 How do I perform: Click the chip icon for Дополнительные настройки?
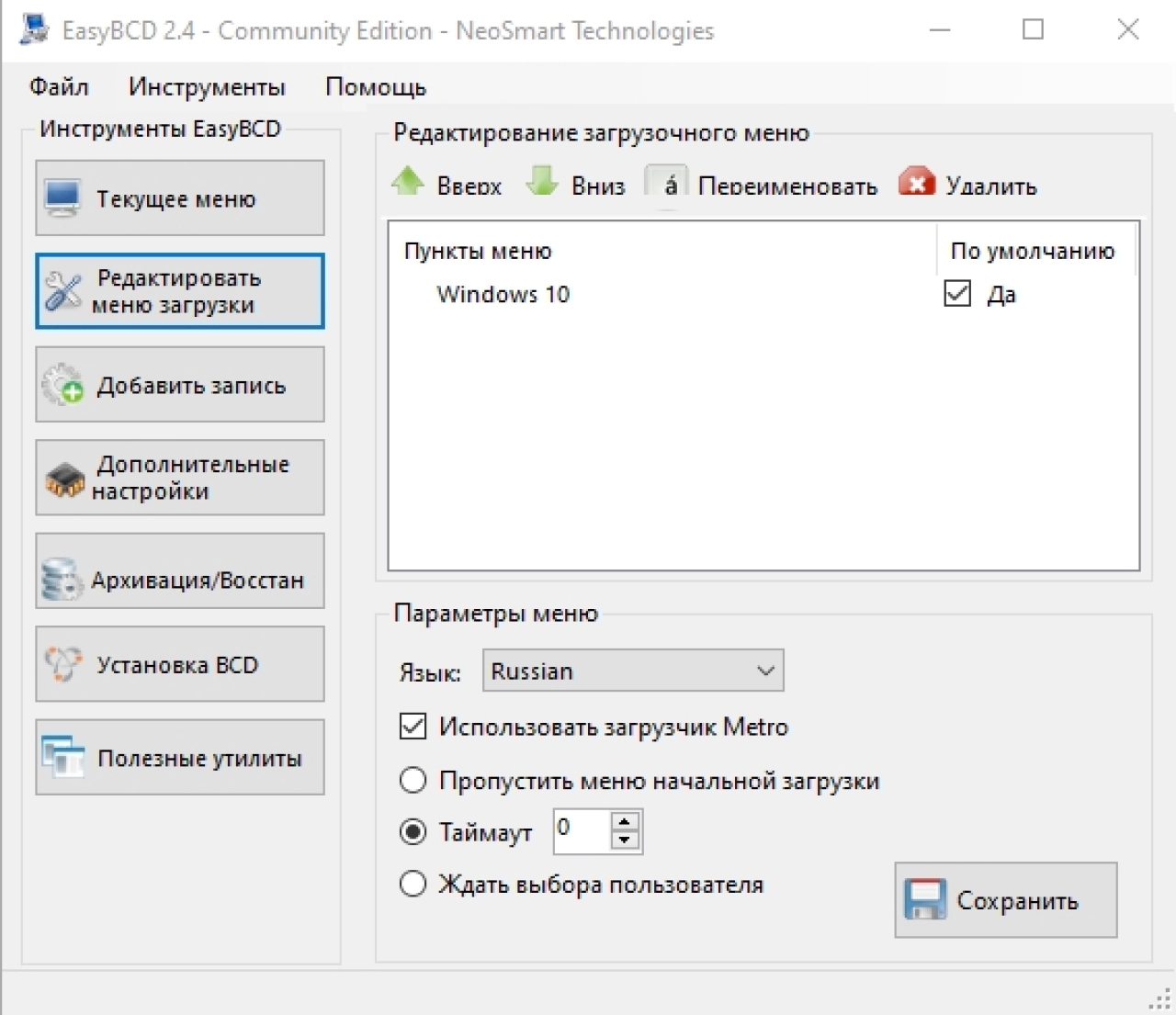pos(64,479)
